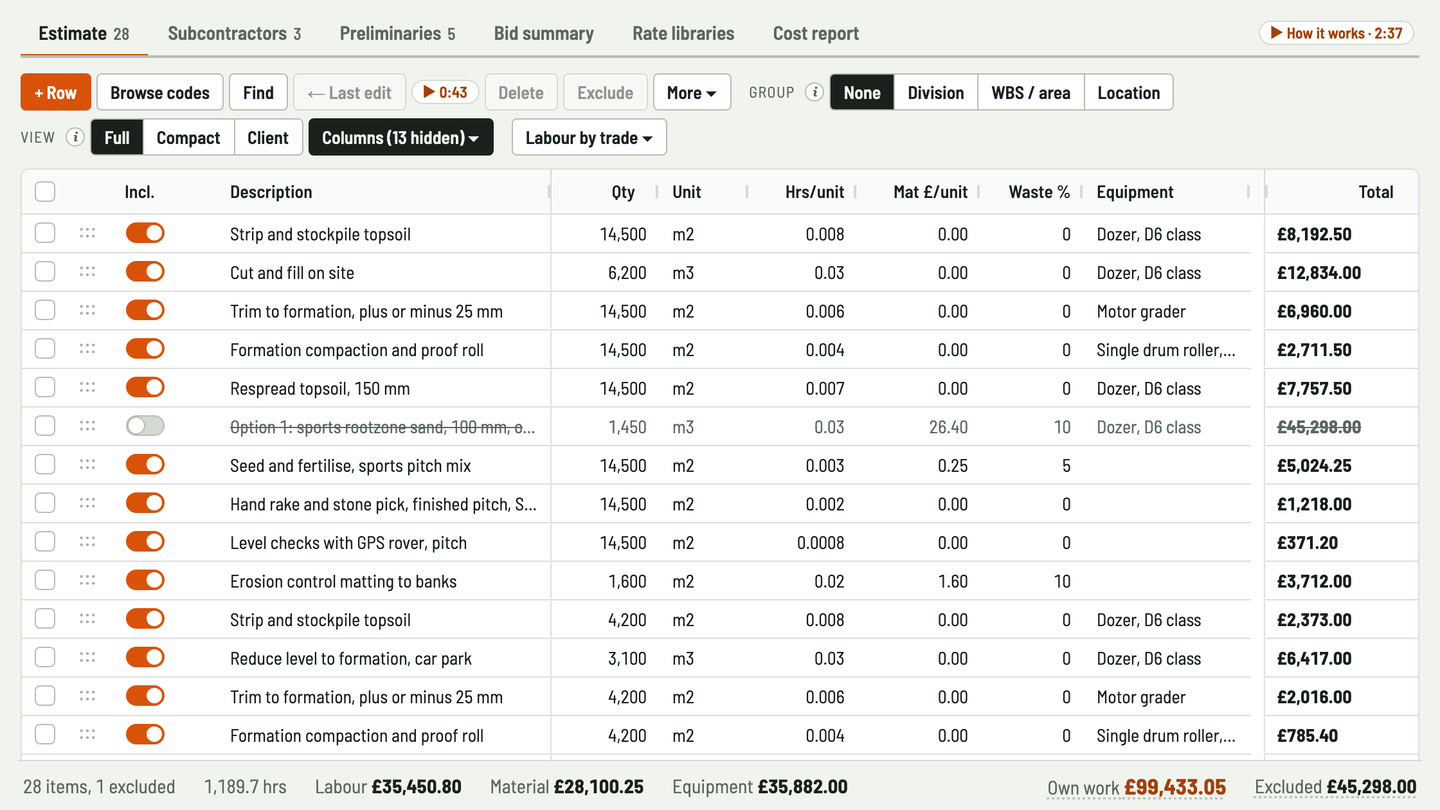This screenshot has width=1440, height=810.
Task: Click the info icon next to GROUP
Action: pos(815,93)
